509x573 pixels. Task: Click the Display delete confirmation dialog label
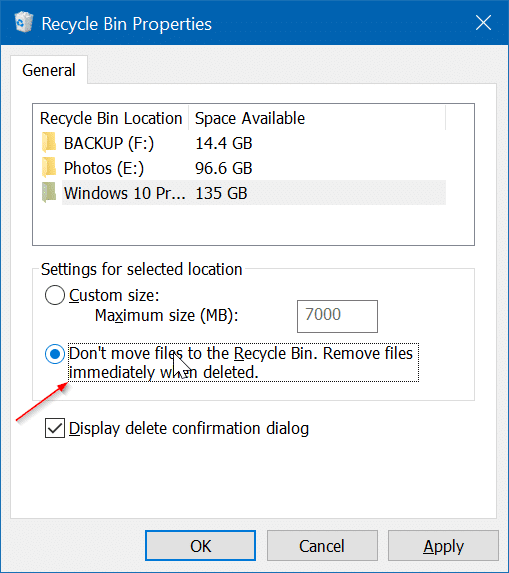coord(189,429)
